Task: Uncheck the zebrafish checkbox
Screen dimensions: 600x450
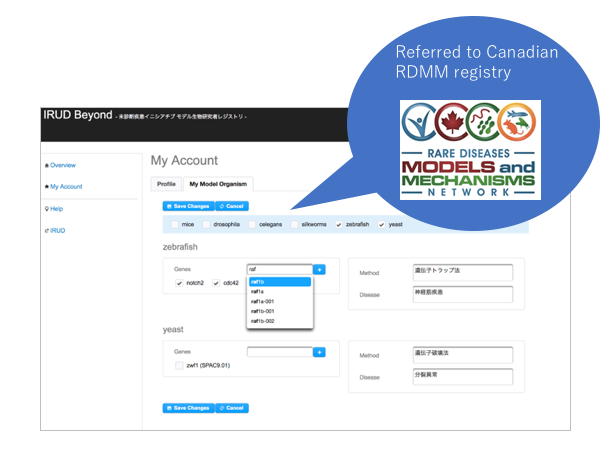Action: [x=339, y=225]
